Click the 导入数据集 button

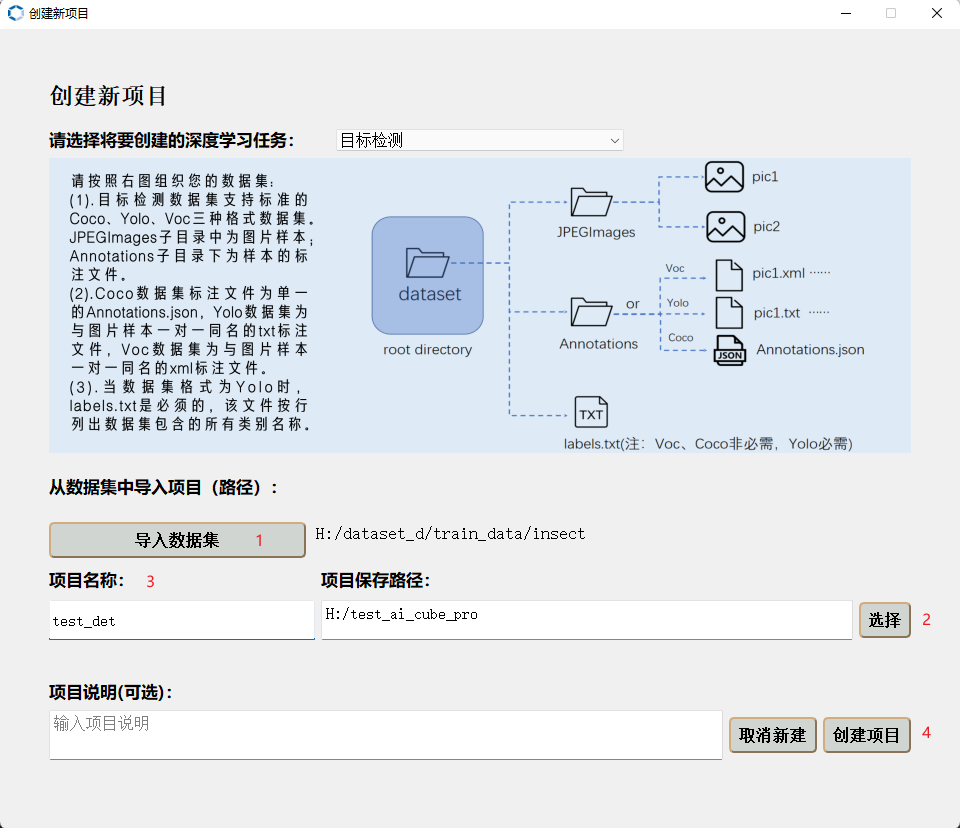[177, 540]
